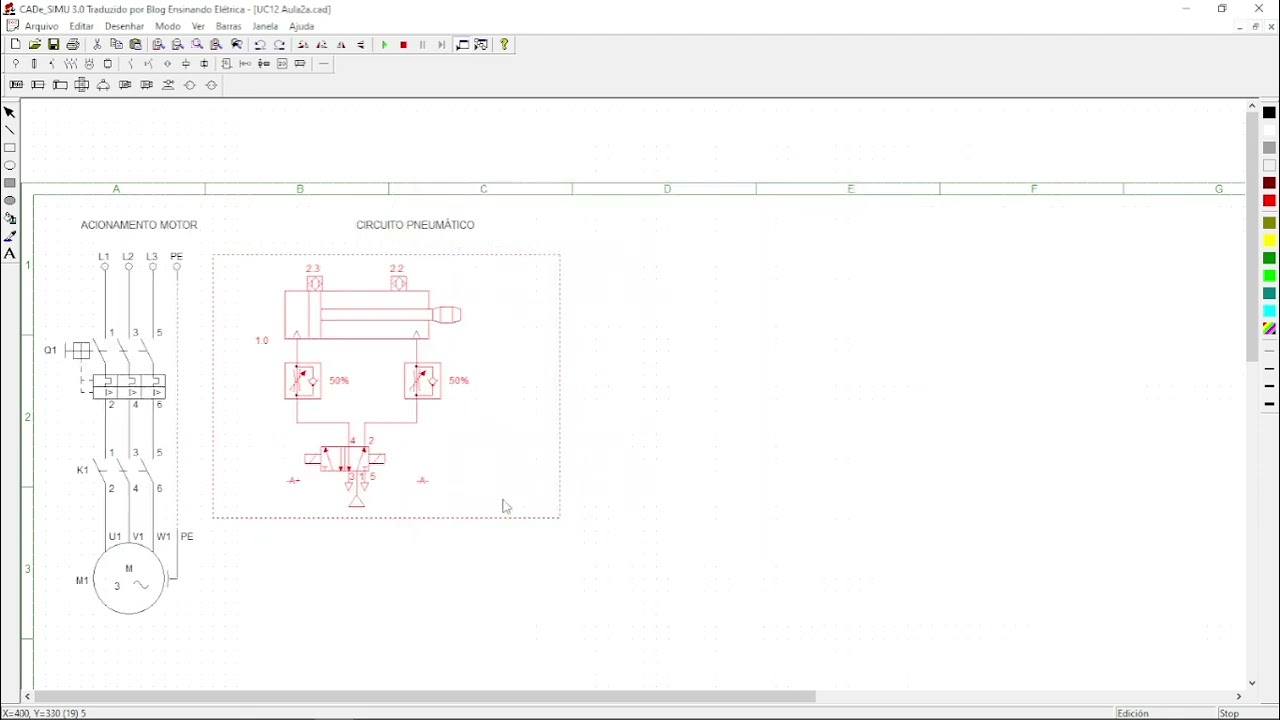Click the motor M1 symbol
The image size is (1280, 720).
(x=129, y=578)
